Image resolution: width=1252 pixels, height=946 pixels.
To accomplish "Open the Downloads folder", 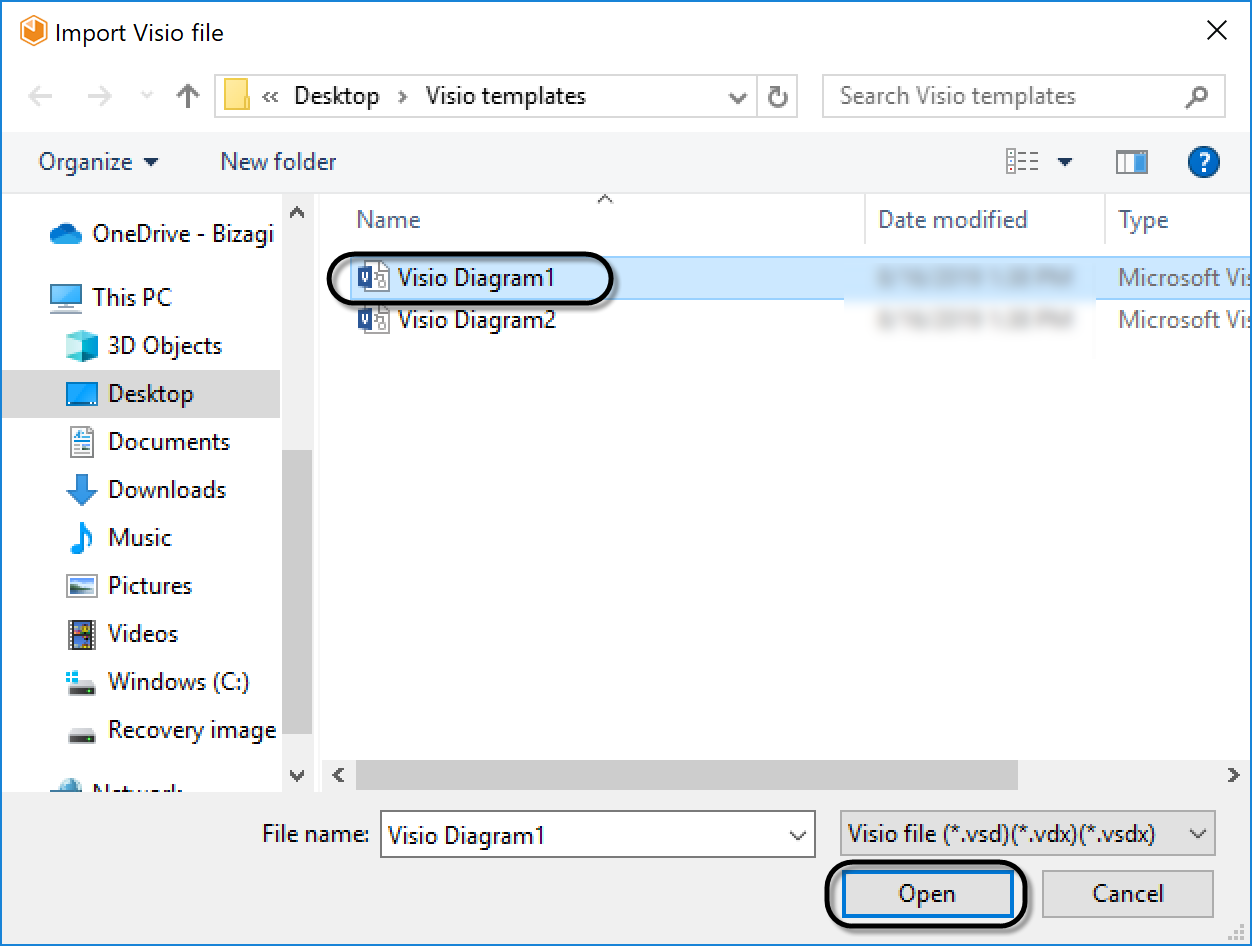I will (x=147, y=490).
